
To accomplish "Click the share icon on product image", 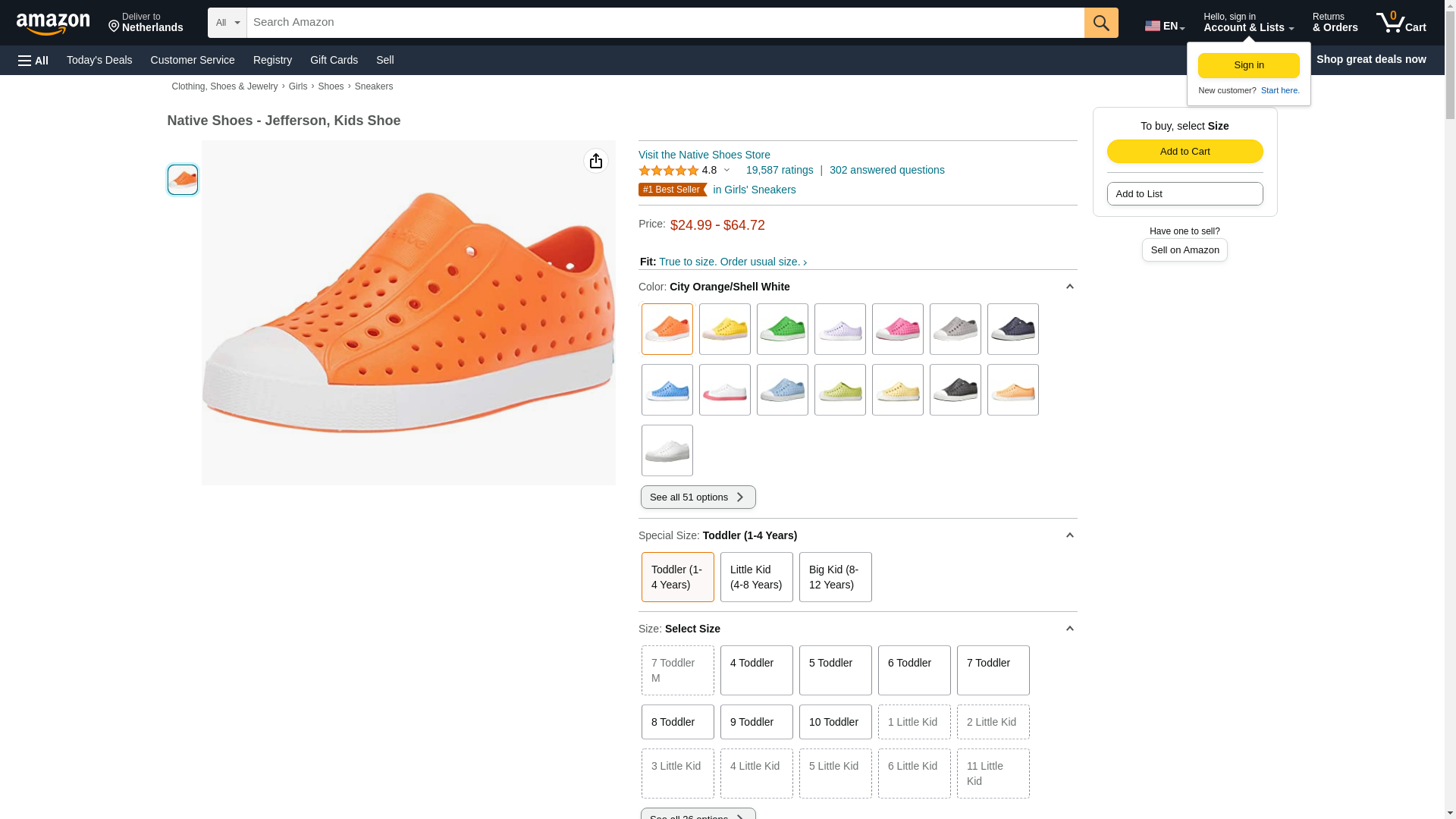I will pyautogui.click(x=596, y=161).
